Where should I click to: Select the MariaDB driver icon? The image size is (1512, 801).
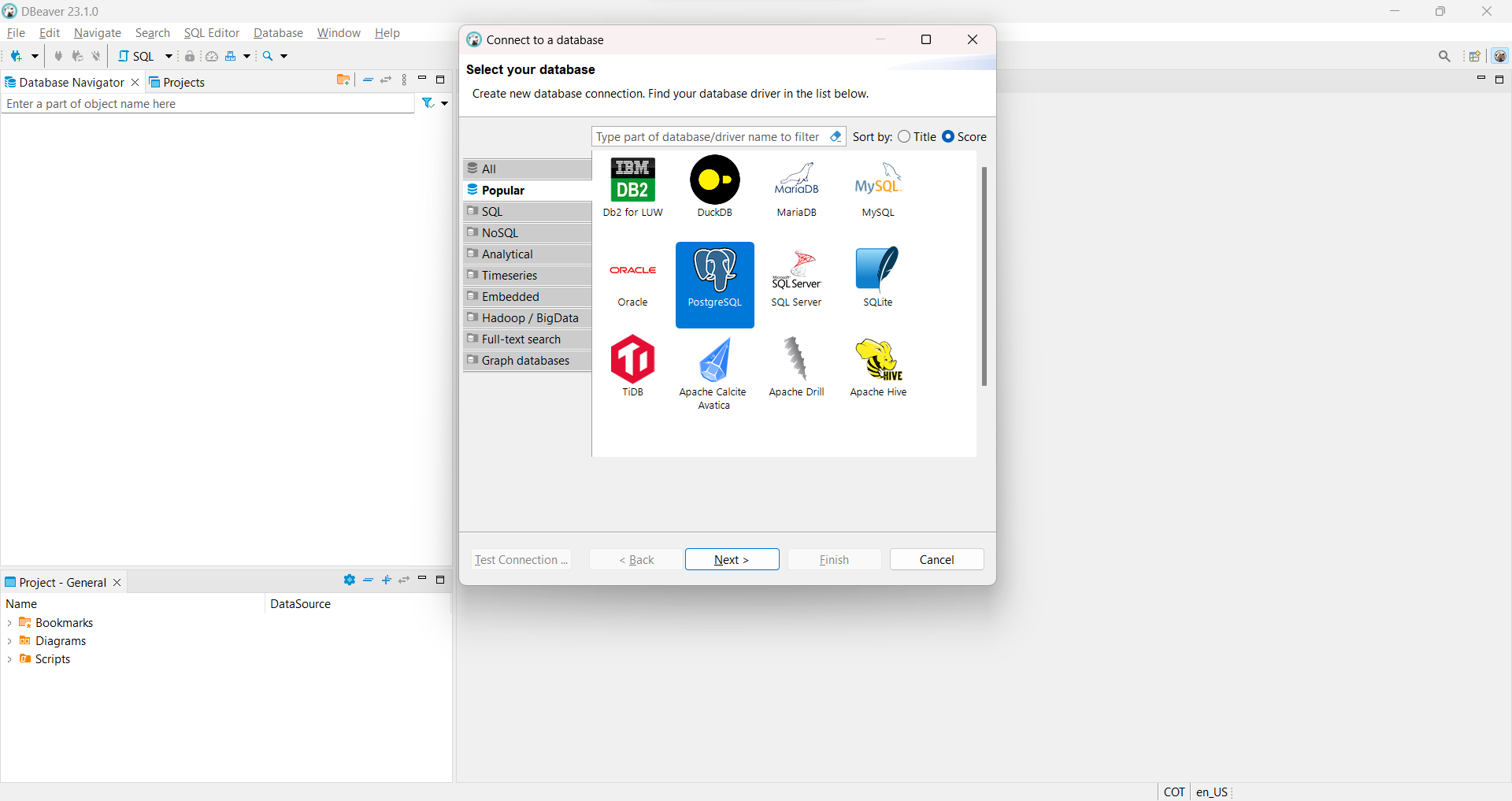(x=797, y=187)
